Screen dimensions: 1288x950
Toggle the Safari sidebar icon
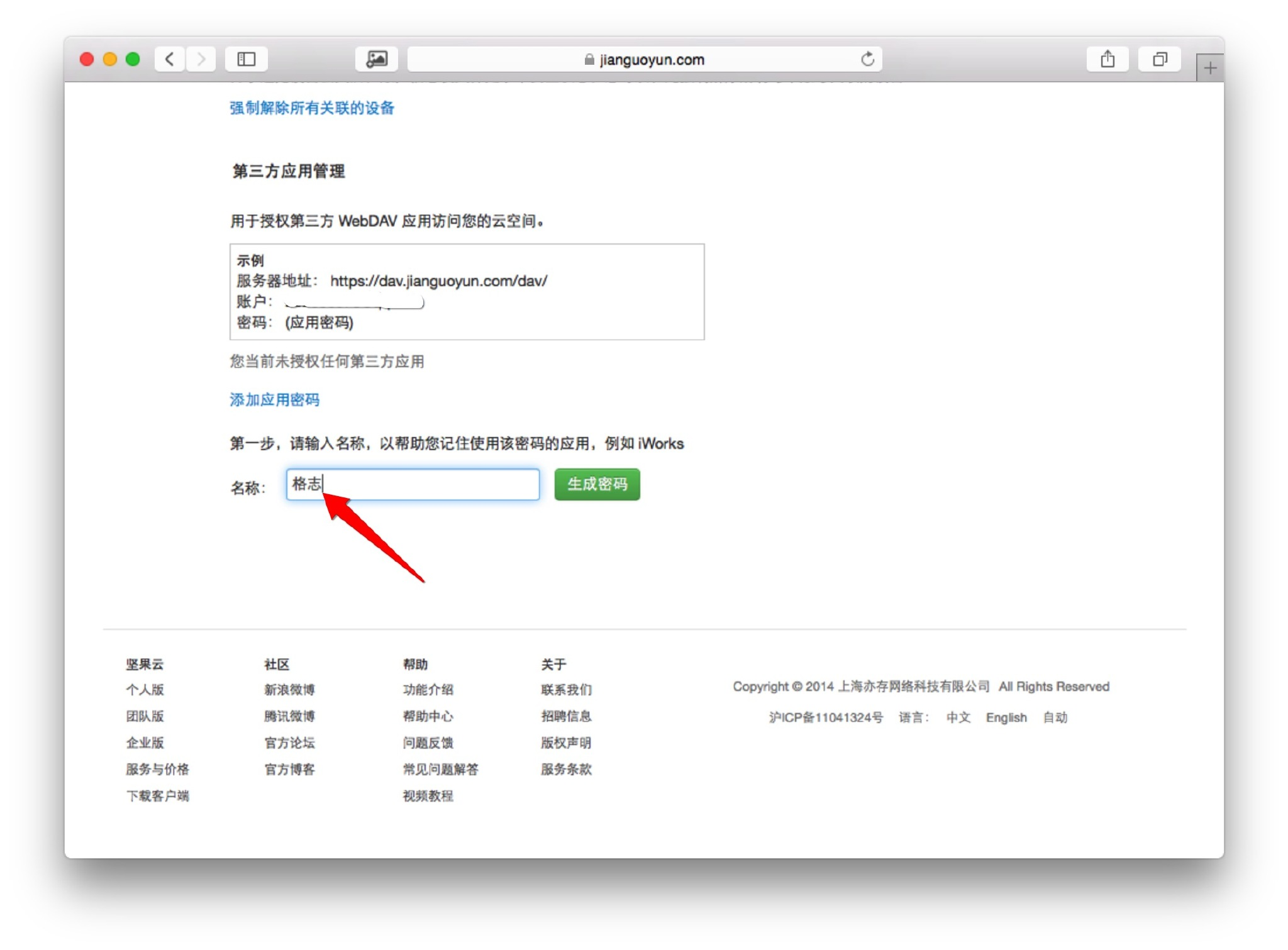pyautogui.click(x=246, y=59)
